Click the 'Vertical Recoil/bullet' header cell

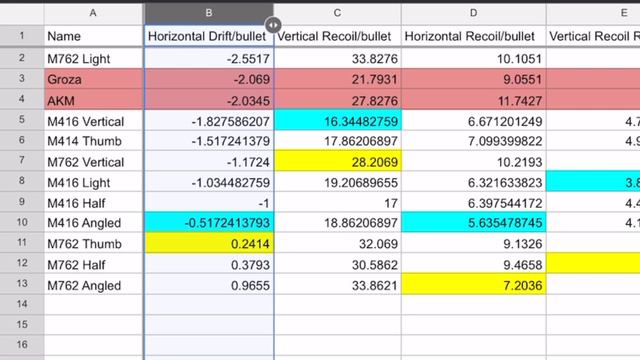(x=338, y=36)
